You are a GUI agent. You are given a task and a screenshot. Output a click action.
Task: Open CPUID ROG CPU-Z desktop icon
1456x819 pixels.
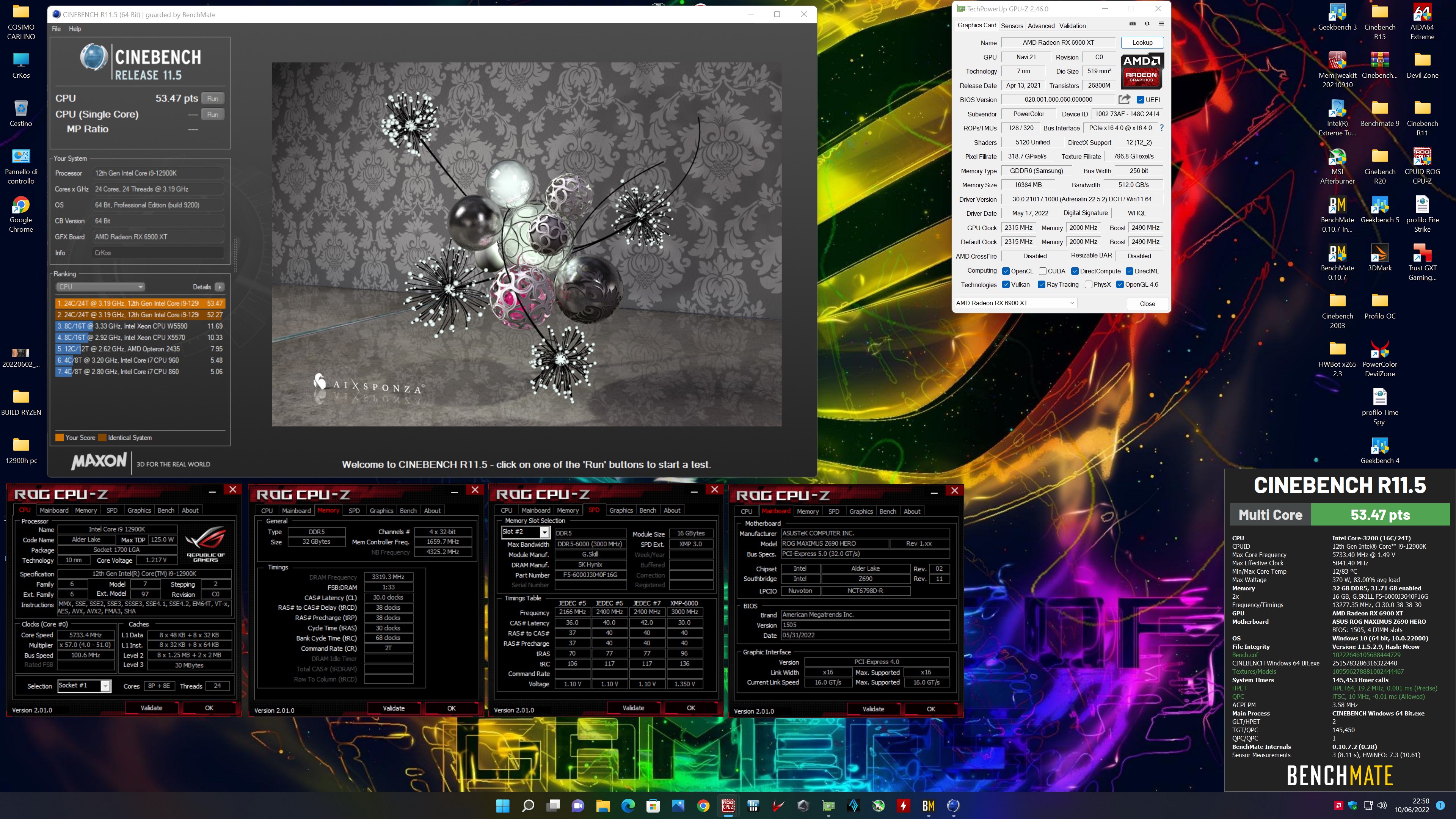[x=1422, y=167]
